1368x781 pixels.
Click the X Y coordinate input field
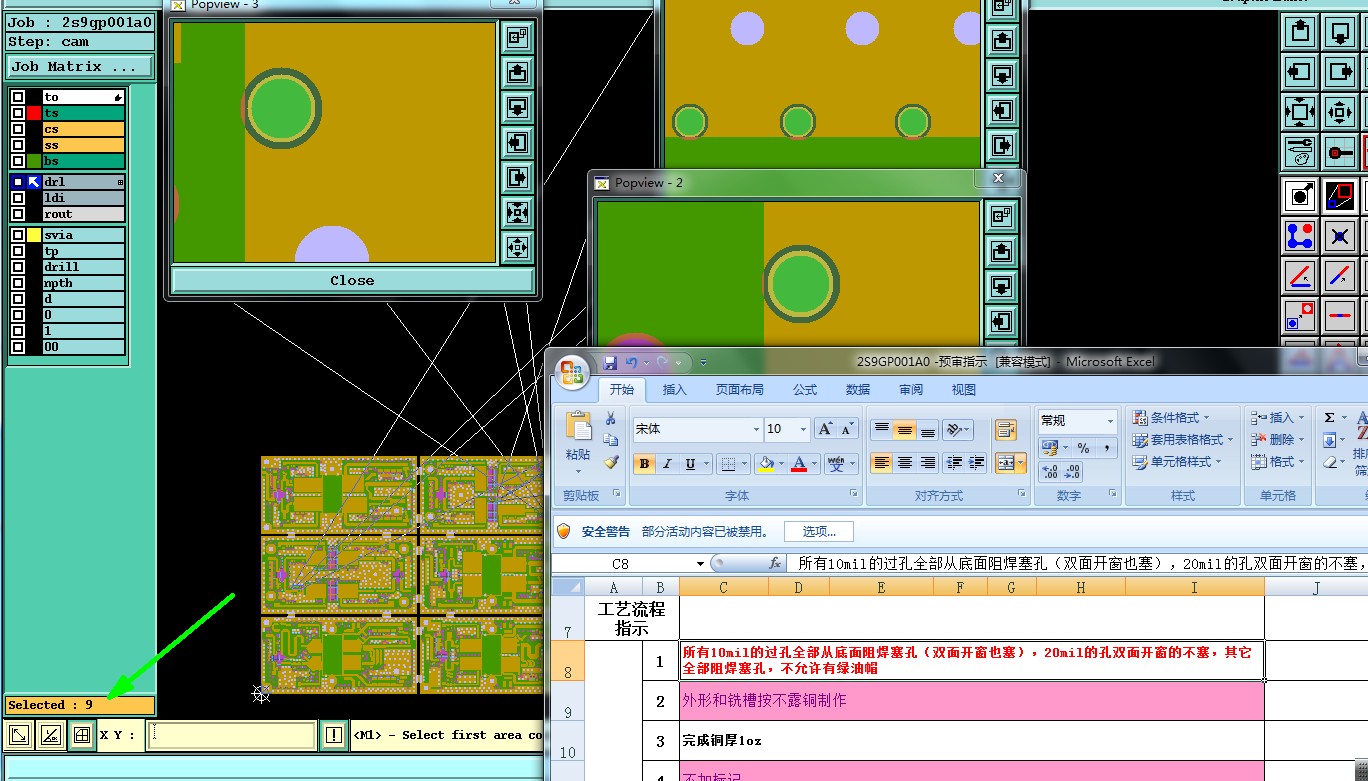(x=232, y=735)
